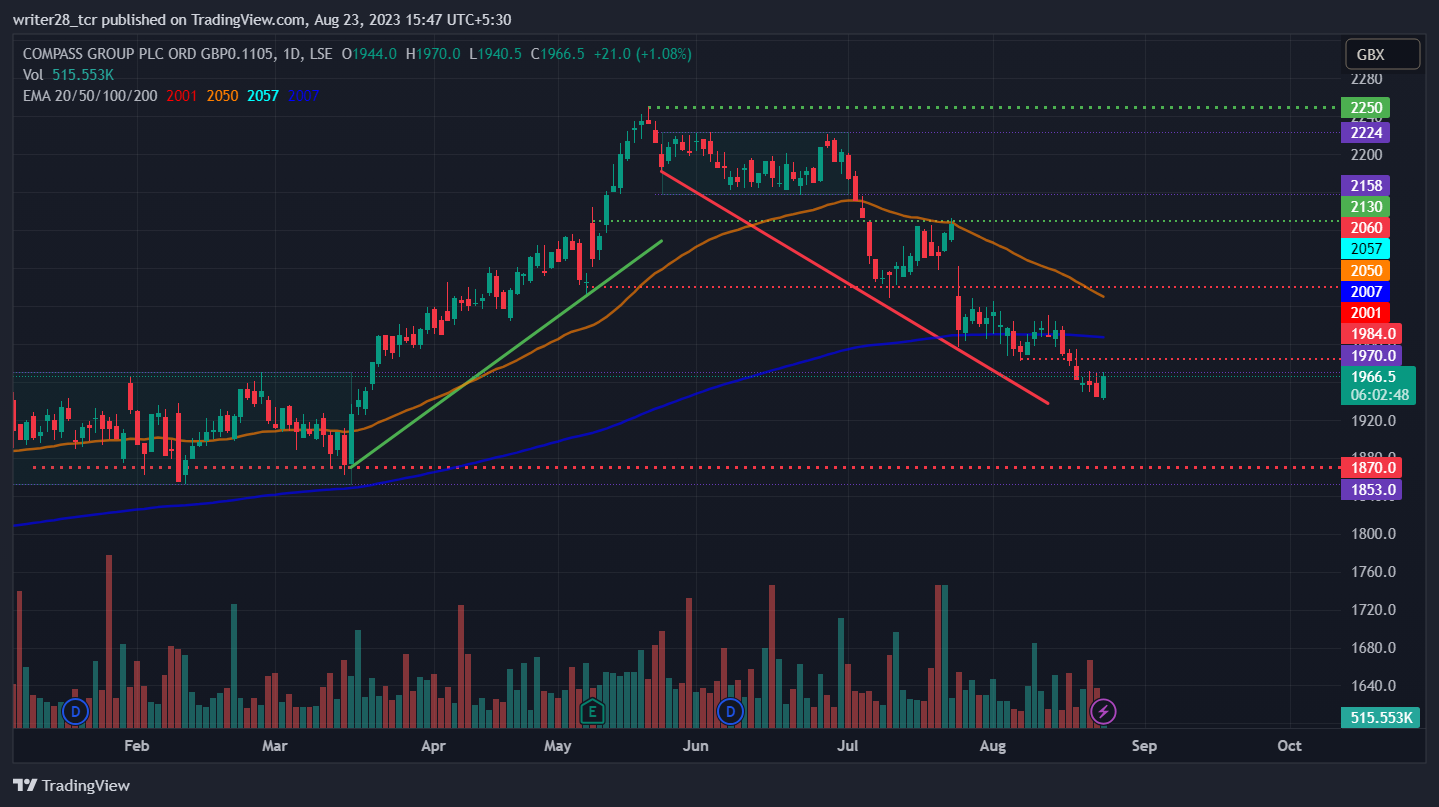Viewport: 1439px width, 807px height.
Task: Click the 1853.0 purple price label
Action: tap(1371, 489)
